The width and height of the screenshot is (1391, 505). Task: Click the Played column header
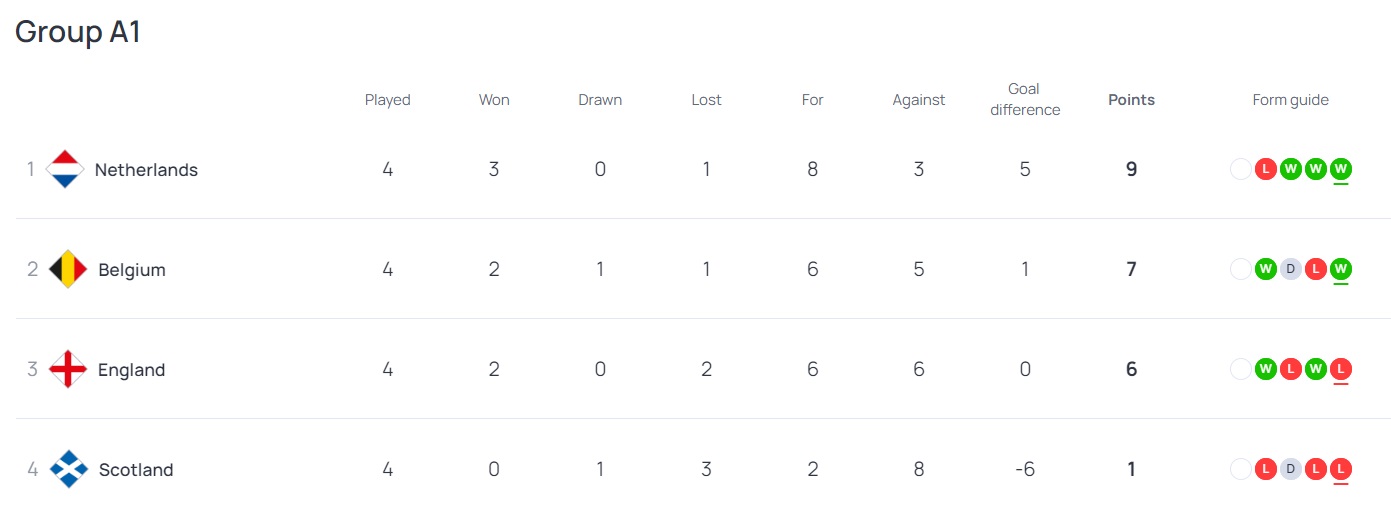click(x=387, y=100)
